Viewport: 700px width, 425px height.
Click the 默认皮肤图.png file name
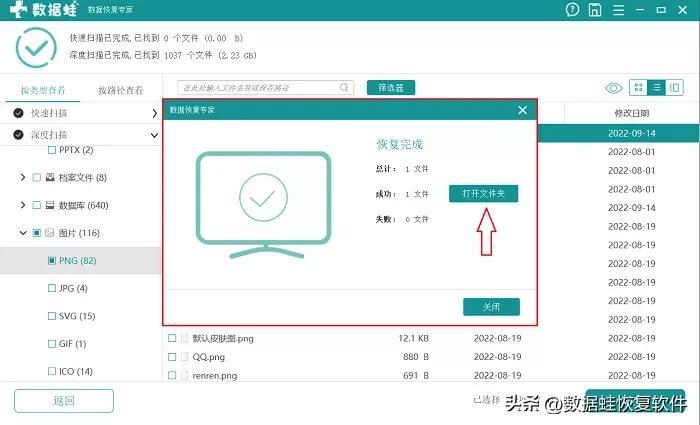pyautogui.click(x=223, y=338)
